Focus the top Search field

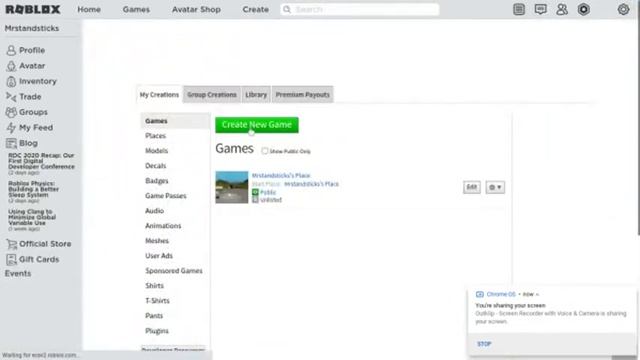coord(360,9)
